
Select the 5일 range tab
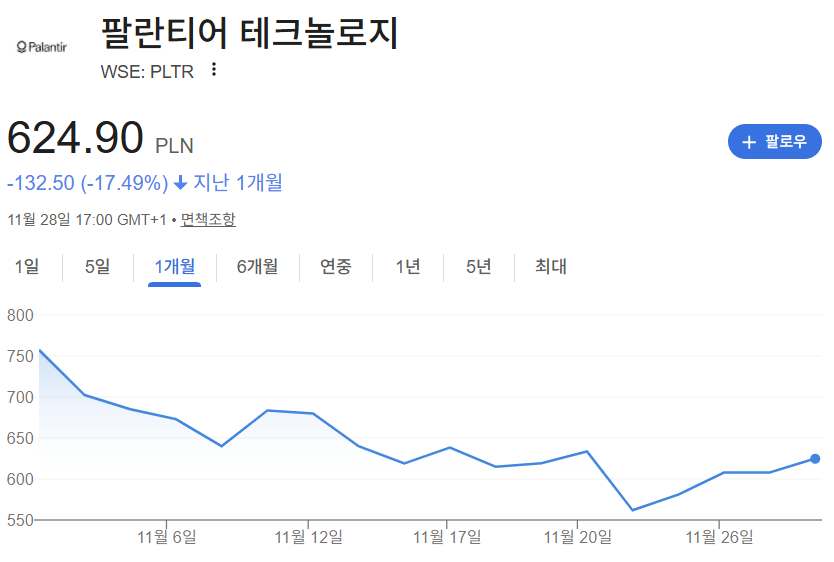(x=97, y=266)
